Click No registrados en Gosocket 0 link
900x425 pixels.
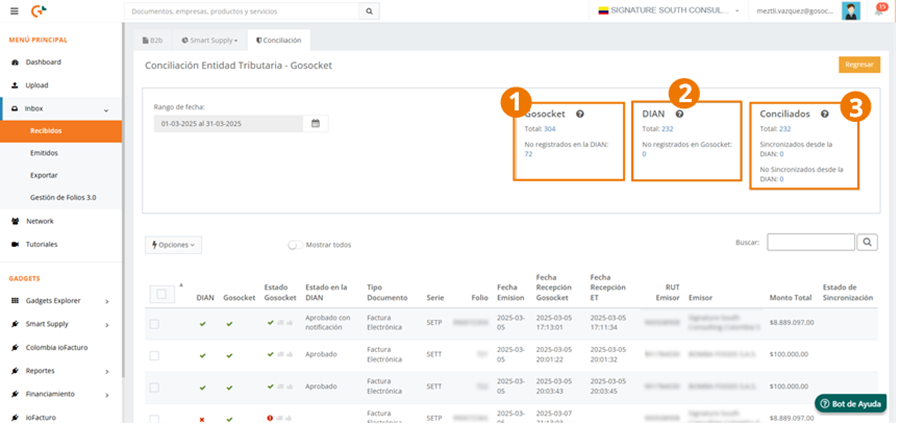[x=644, y=154]
